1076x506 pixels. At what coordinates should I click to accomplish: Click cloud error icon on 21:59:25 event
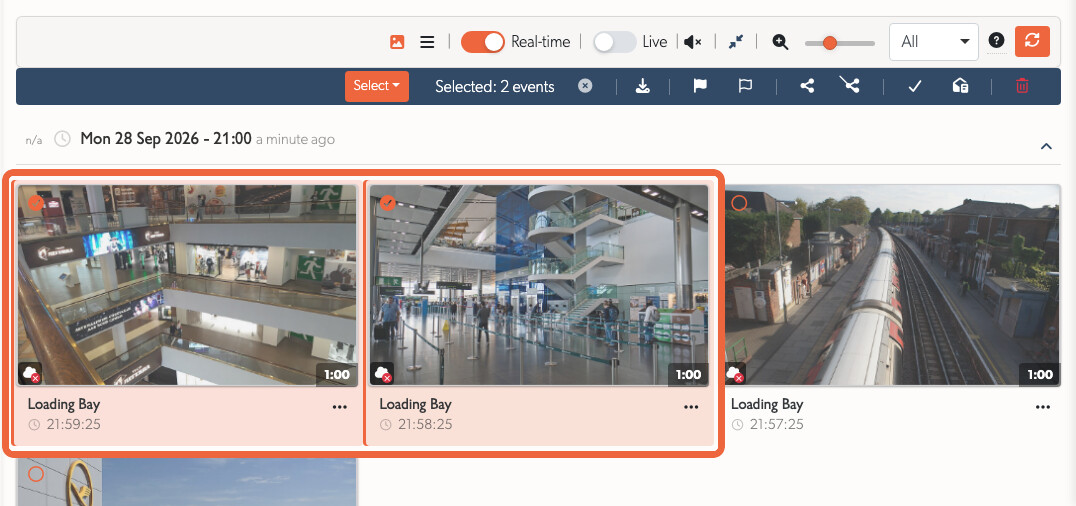click(32, 374)
